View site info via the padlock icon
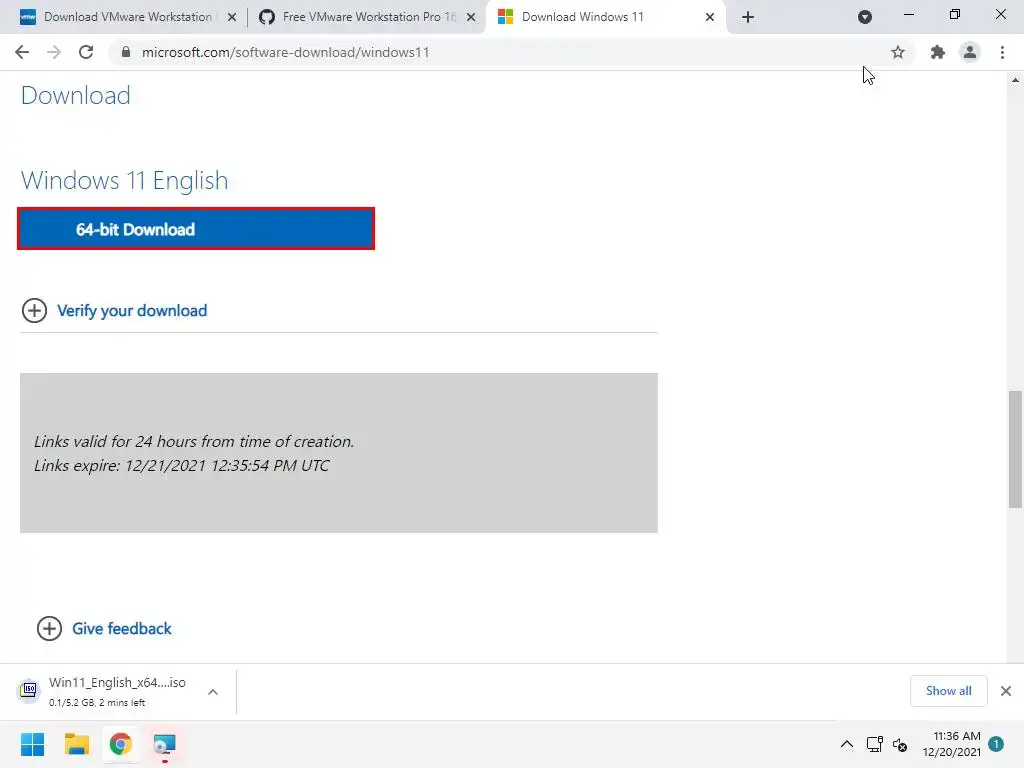The height and width of the screenshot is (768, 1024). (126, 52)
